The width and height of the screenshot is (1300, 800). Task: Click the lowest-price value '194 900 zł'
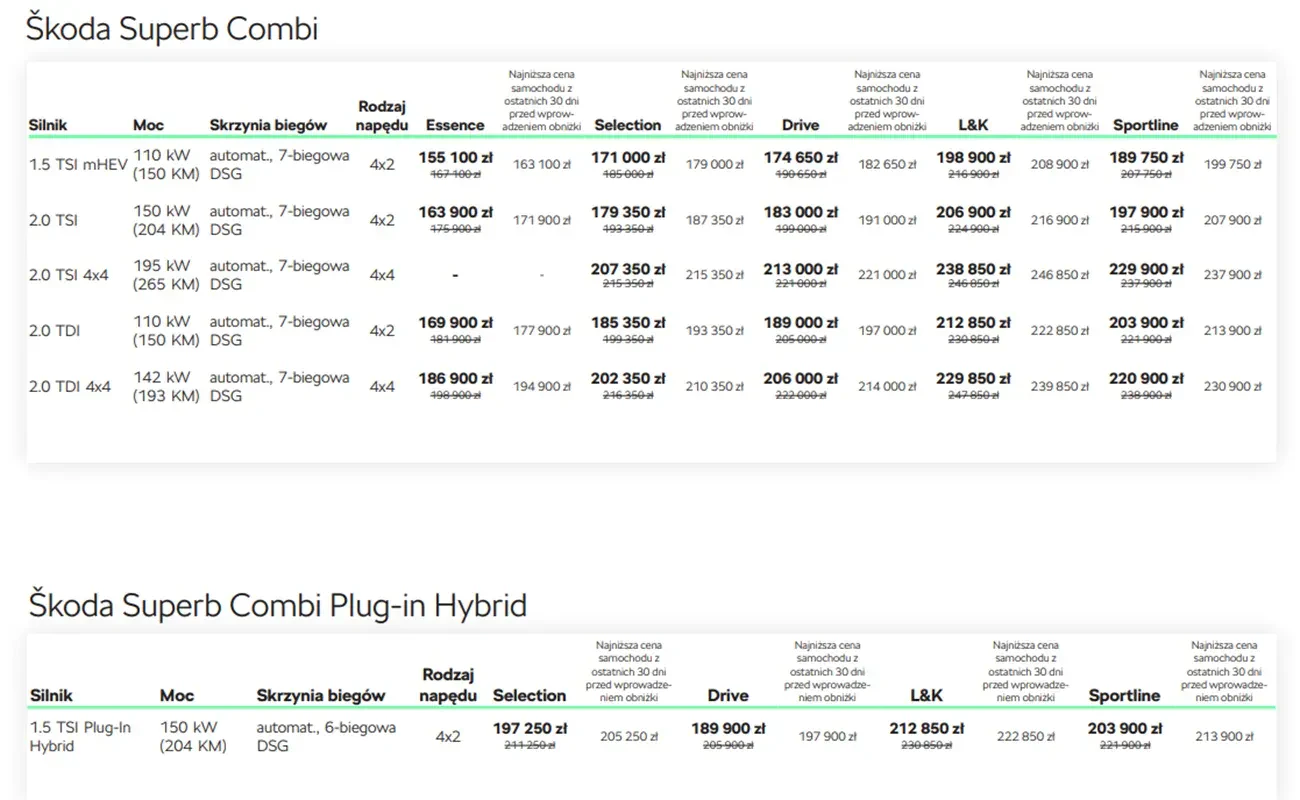pos(542,386)
